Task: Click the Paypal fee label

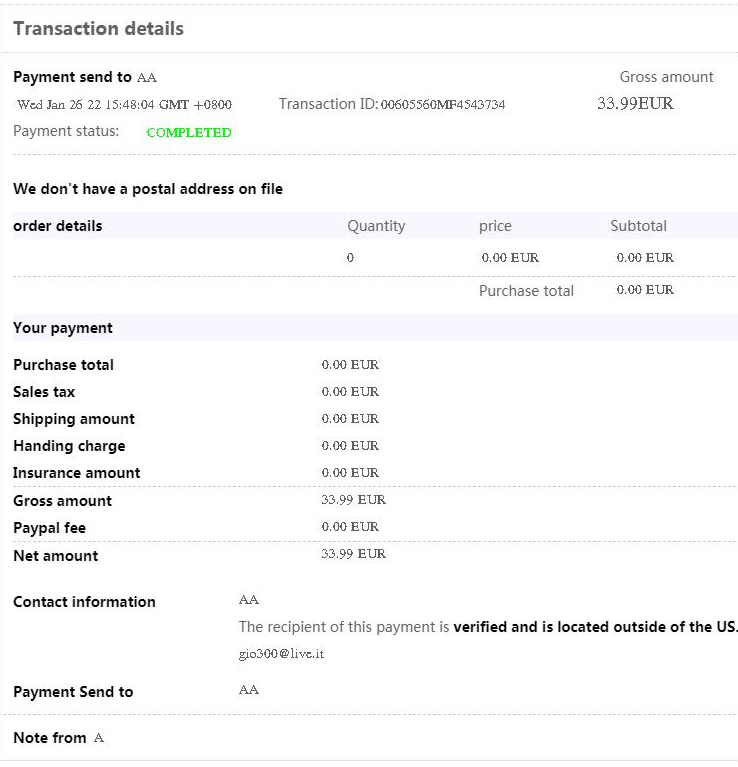Action: [49, 528]
